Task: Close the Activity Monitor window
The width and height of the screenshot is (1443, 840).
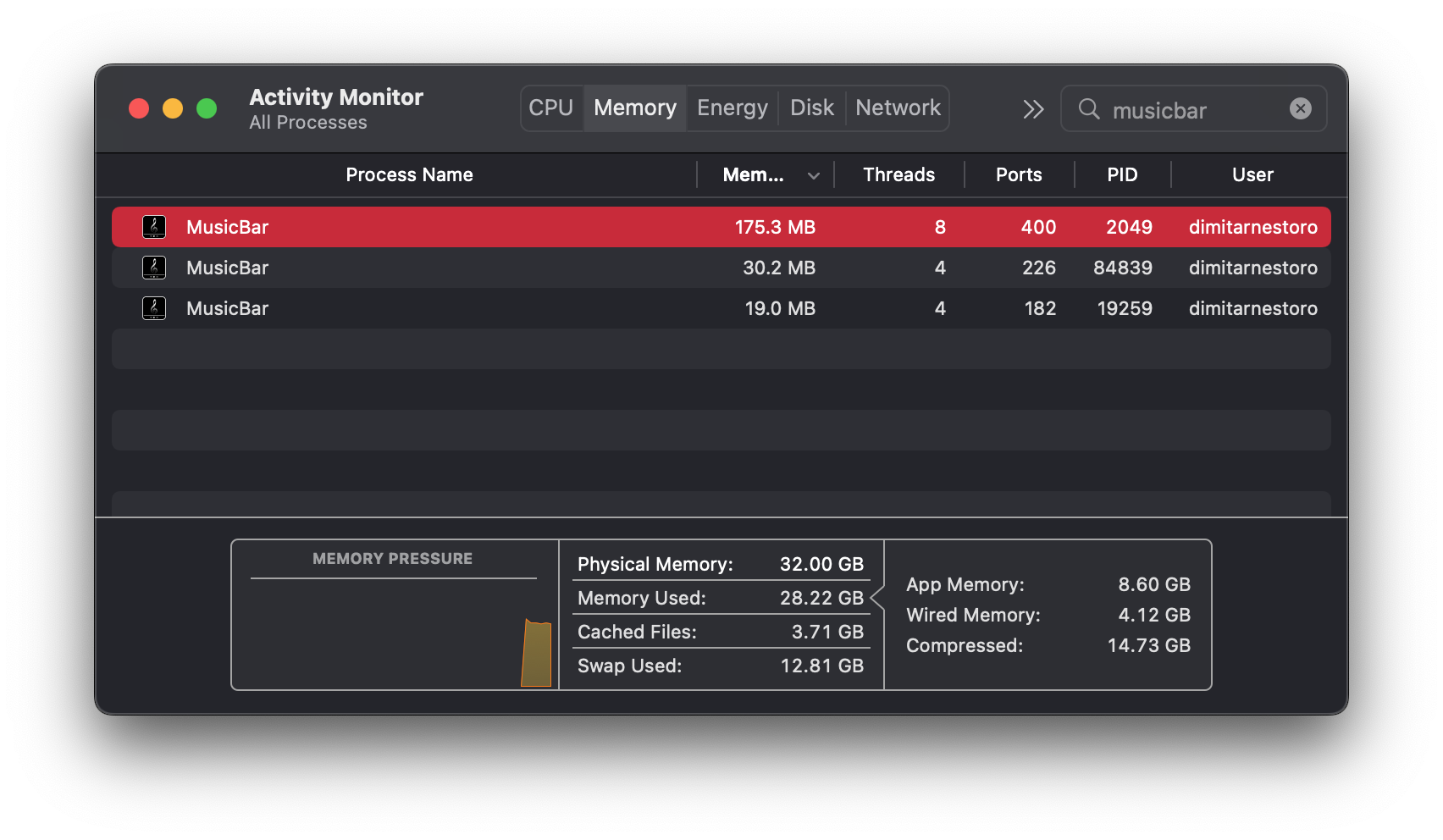Action: click(x=139, y=108)
